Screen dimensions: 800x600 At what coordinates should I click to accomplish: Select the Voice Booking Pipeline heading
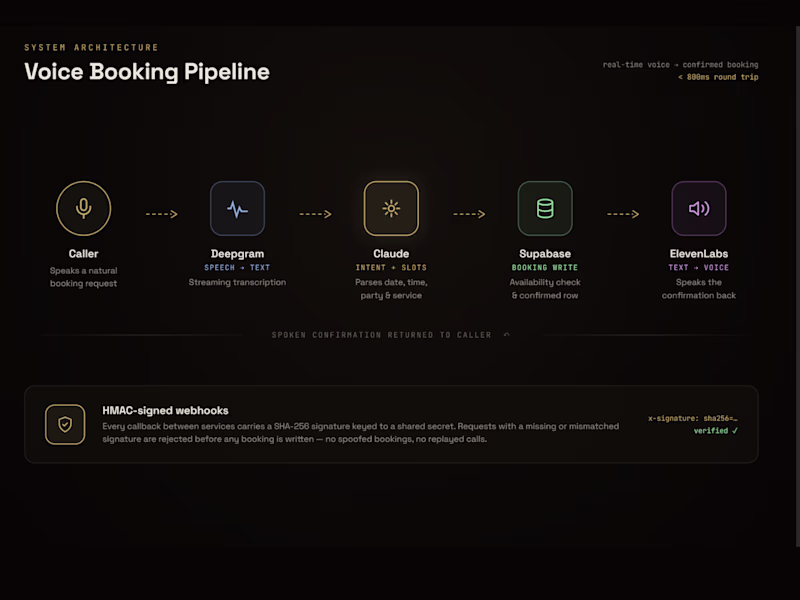tap(147, 71)
